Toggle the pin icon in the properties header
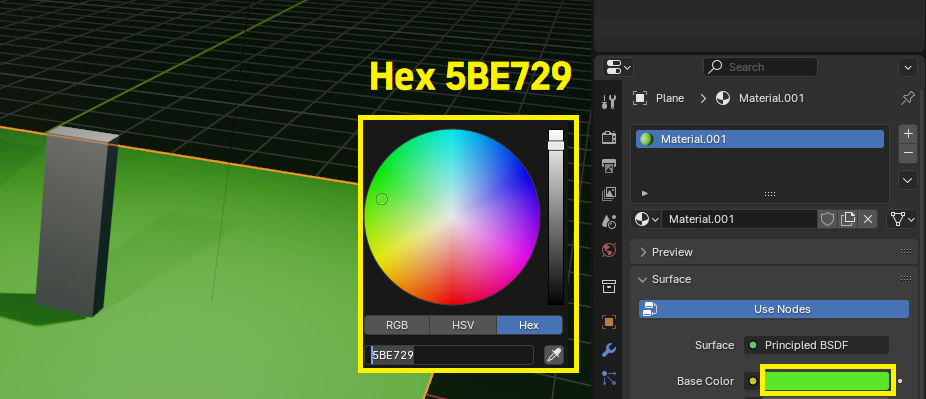Image resolution: width=926 pixels, height=399 pixels. [908, 98]
